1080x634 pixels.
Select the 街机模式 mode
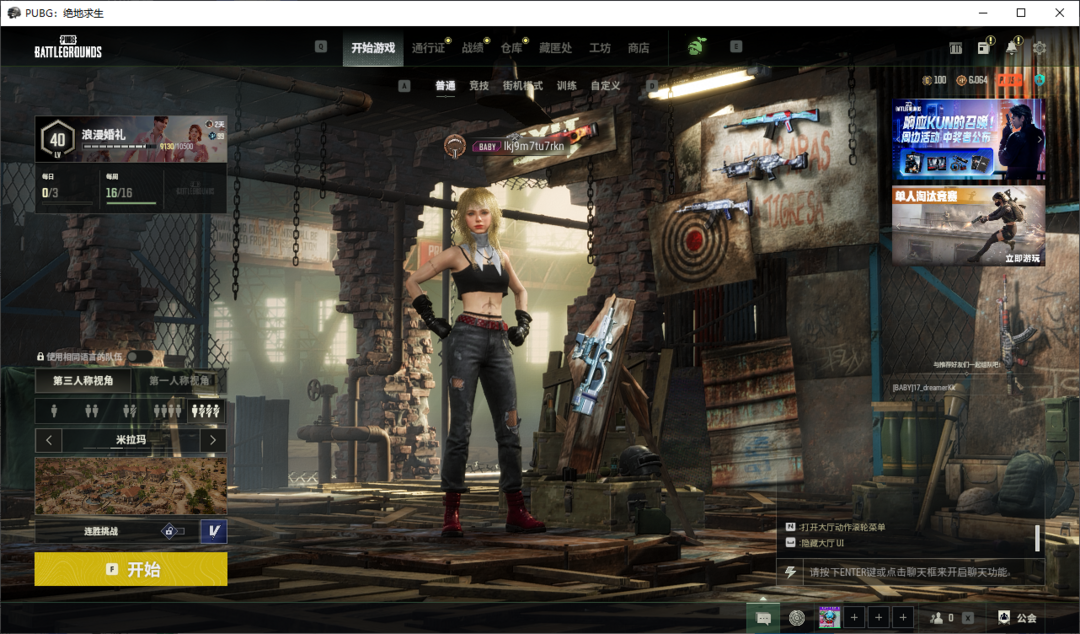pos(523,85)
